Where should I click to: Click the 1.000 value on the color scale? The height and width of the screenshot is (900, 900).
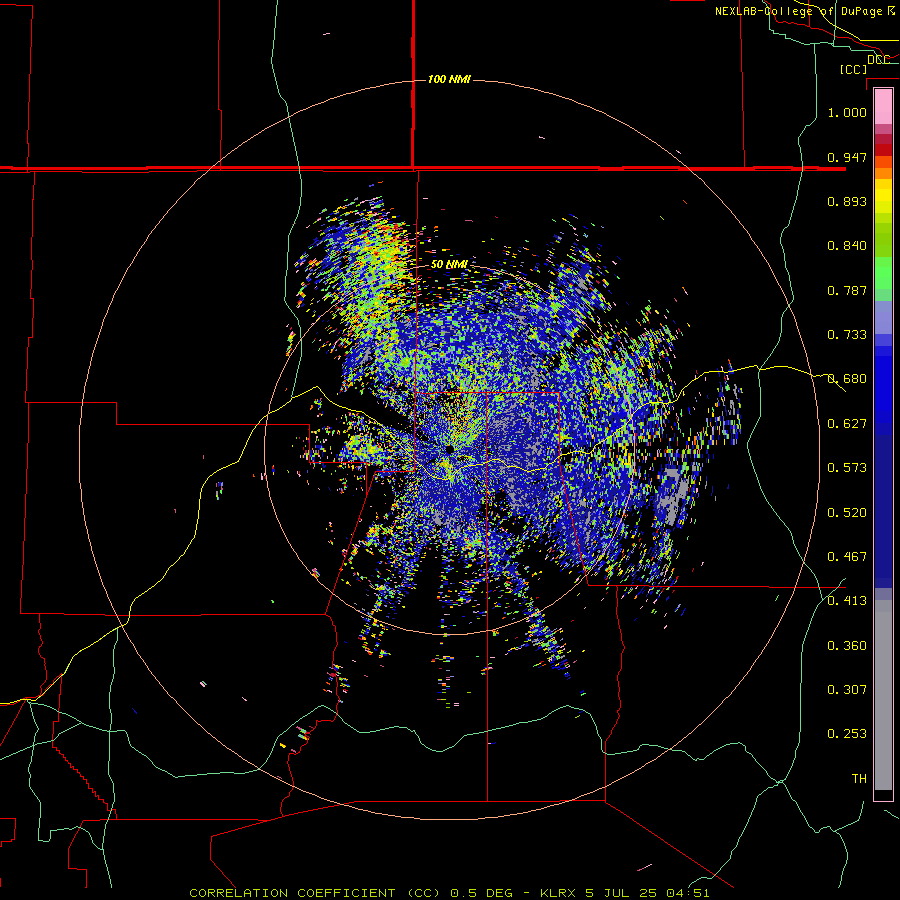(847, 112)
